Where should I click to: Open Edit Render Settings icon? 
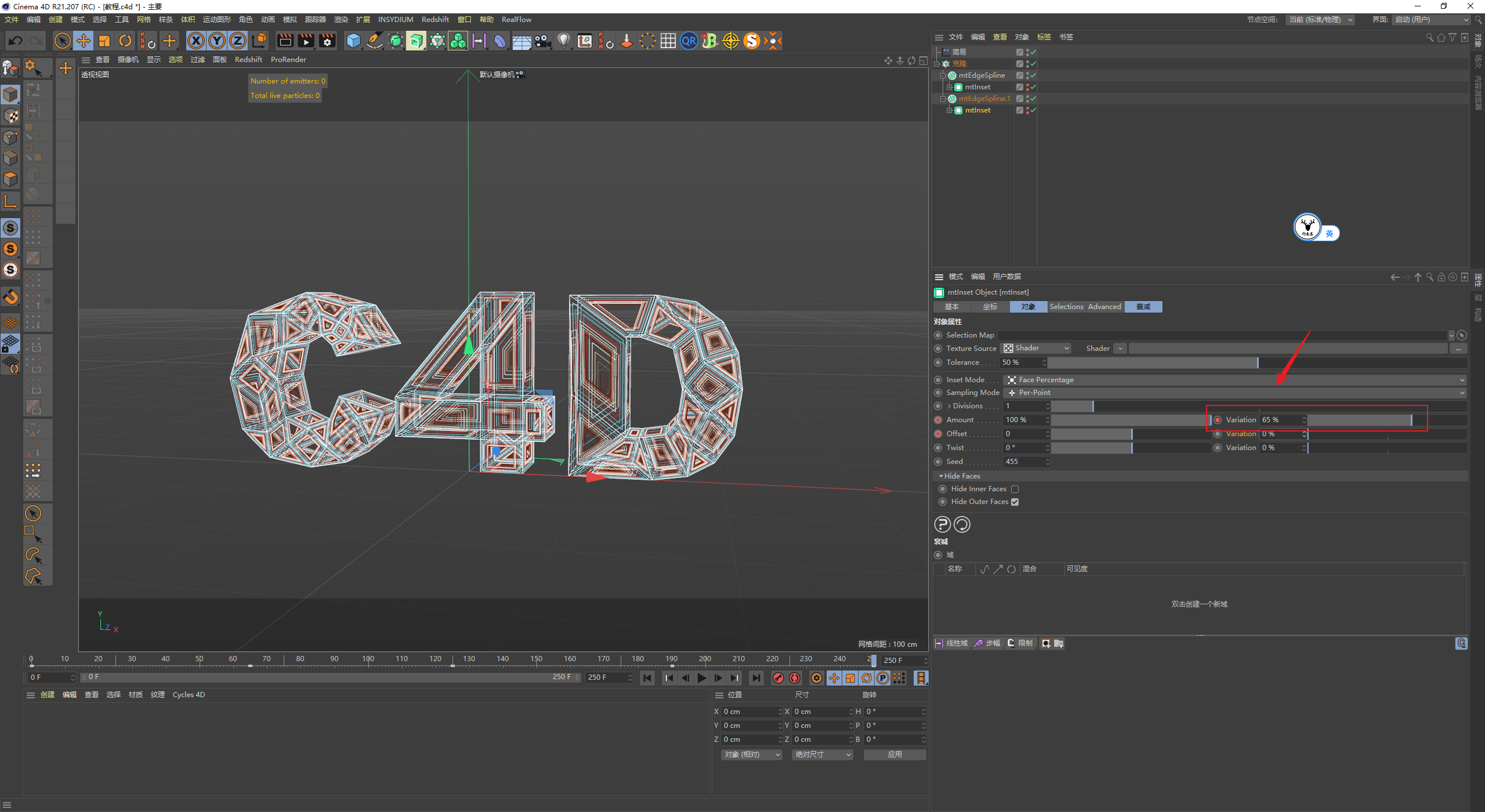(328, 41)
